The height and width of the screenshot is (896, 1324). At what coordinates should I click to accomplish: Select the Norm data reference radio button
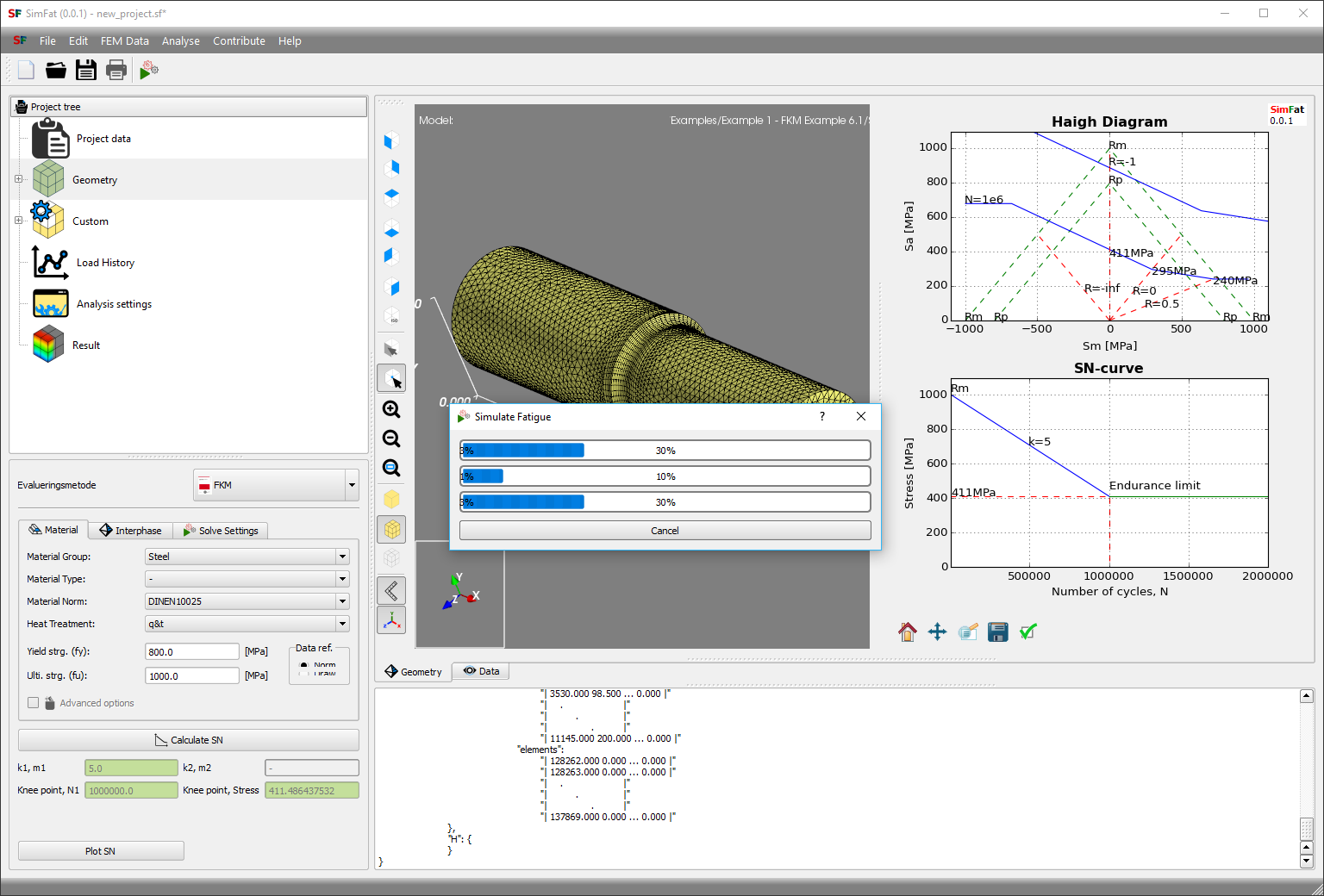click(x=304, y=666)
